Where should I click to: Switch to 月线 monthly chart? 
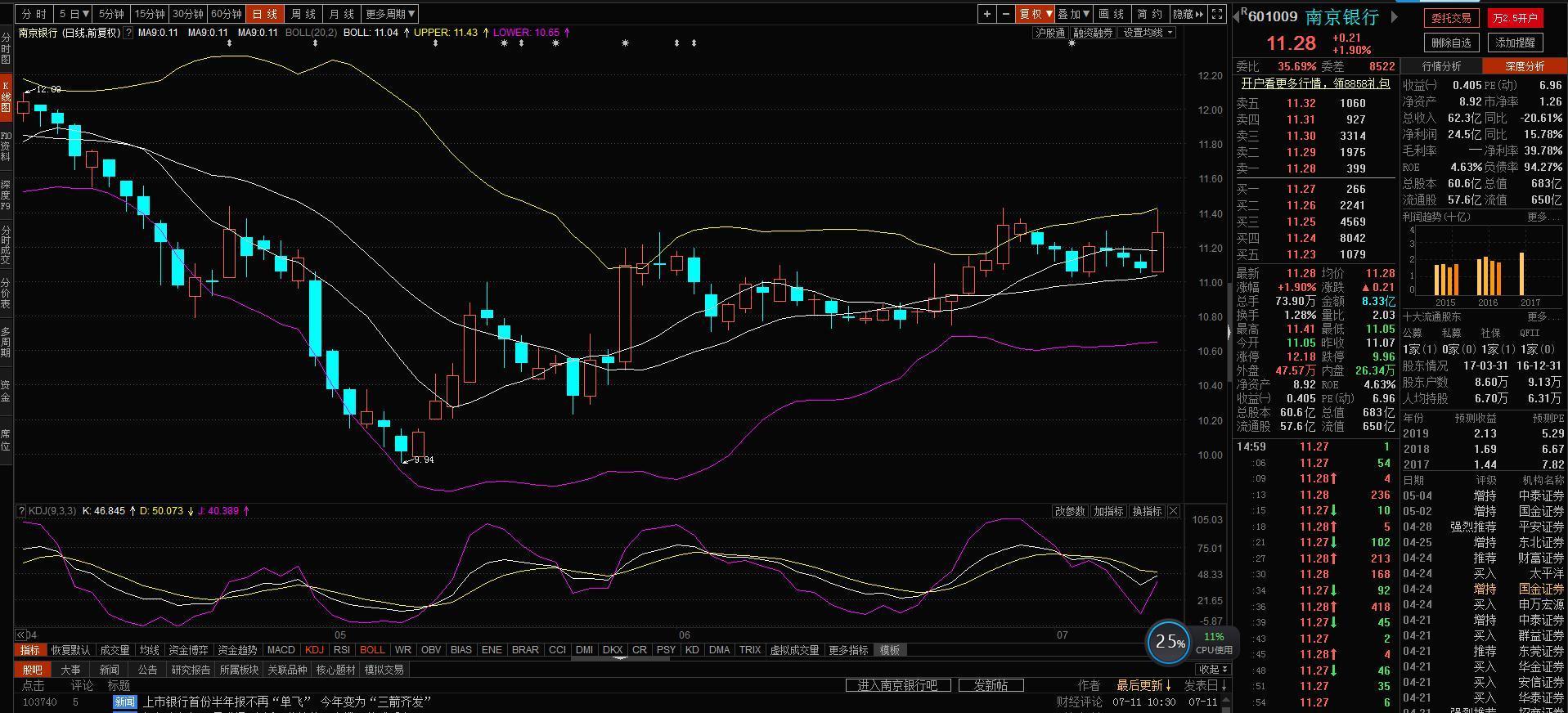341,14
